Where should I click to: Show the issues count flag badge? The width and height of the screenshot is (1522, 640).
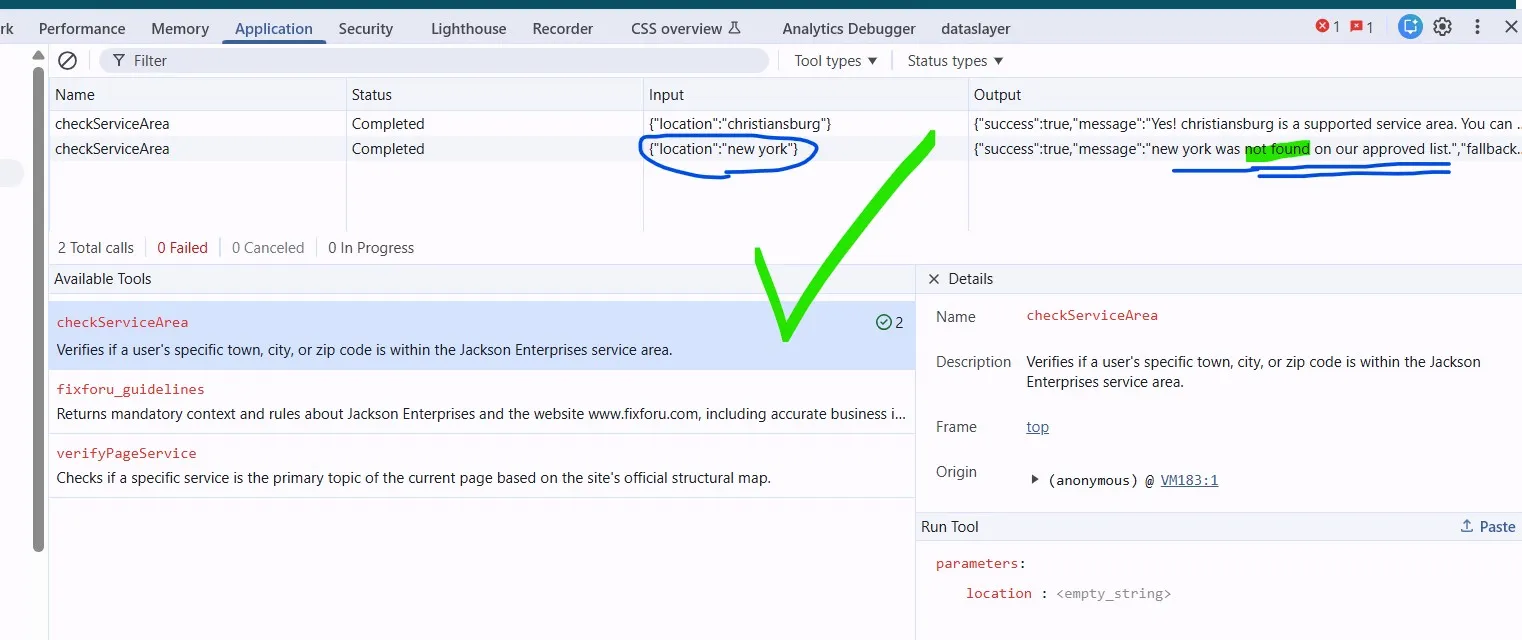pyautogui.click(x=1361, y=27)
